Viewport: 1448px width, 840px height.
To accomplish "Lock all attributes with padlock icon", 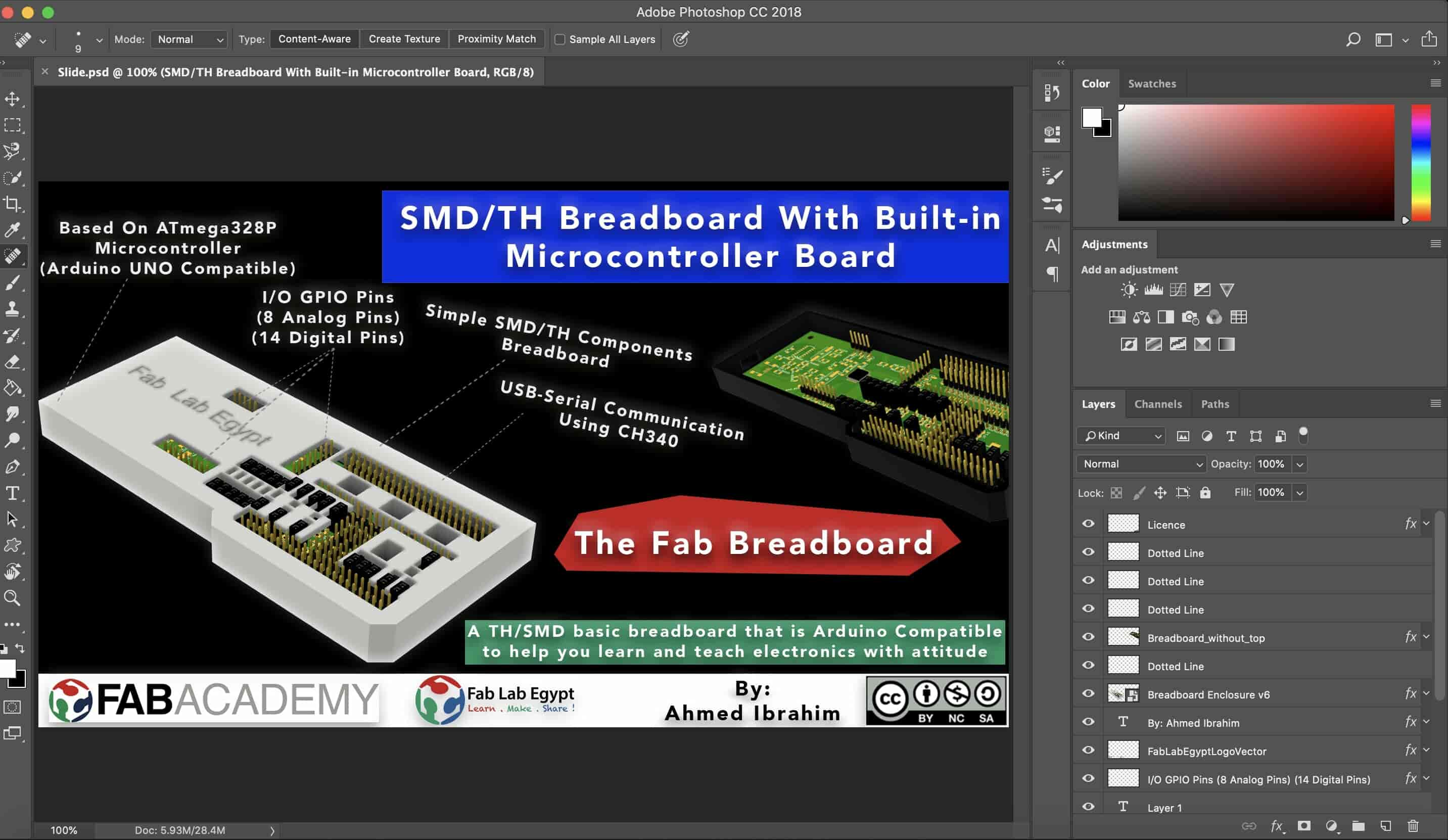I will (x=1205, y=492).
